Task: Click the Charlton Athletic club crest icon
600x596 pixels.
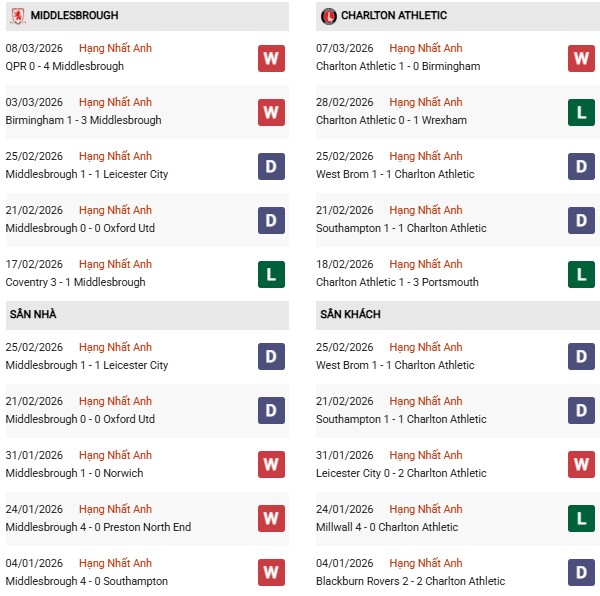Action: (x=329, y=16)
